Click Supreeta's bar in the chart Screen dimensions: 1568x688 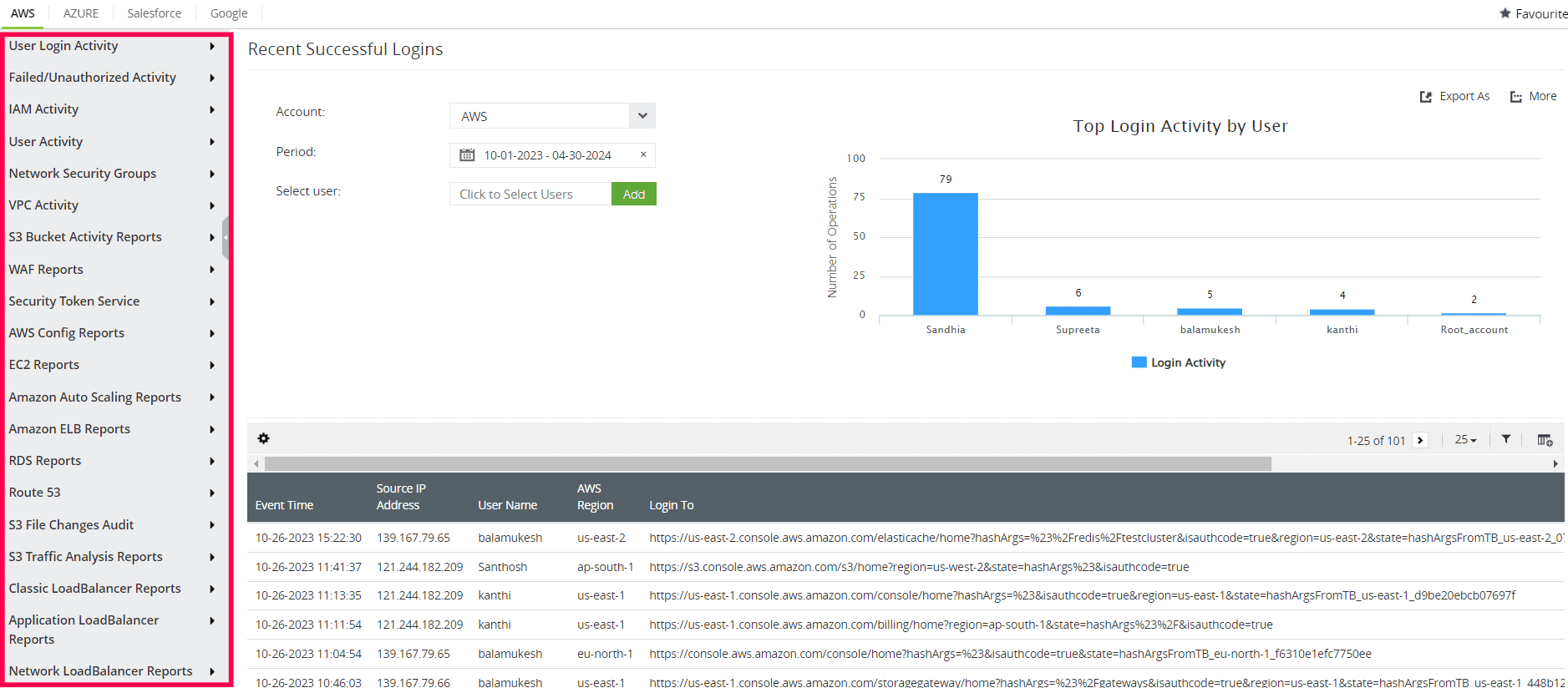(x=1078, y=311)
